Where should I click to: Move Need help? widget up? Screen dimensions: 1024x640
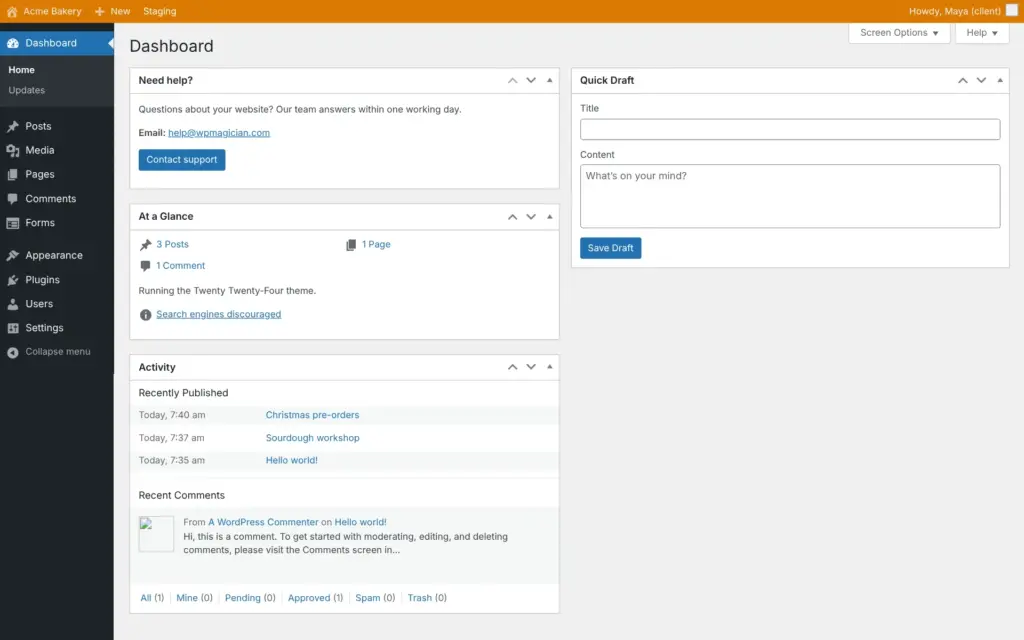pyautogui.click(x=513, y=80)
